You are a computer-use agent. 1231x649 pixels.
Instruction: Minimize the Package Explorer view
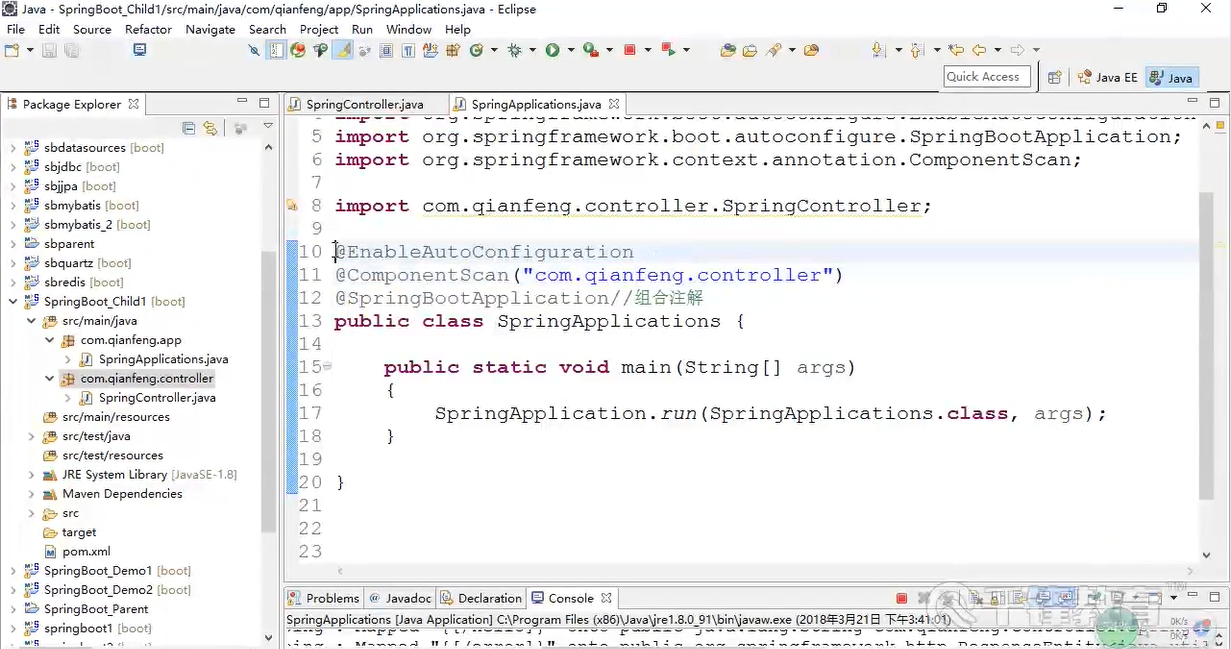pyautogui.click(x=242, y=102)
